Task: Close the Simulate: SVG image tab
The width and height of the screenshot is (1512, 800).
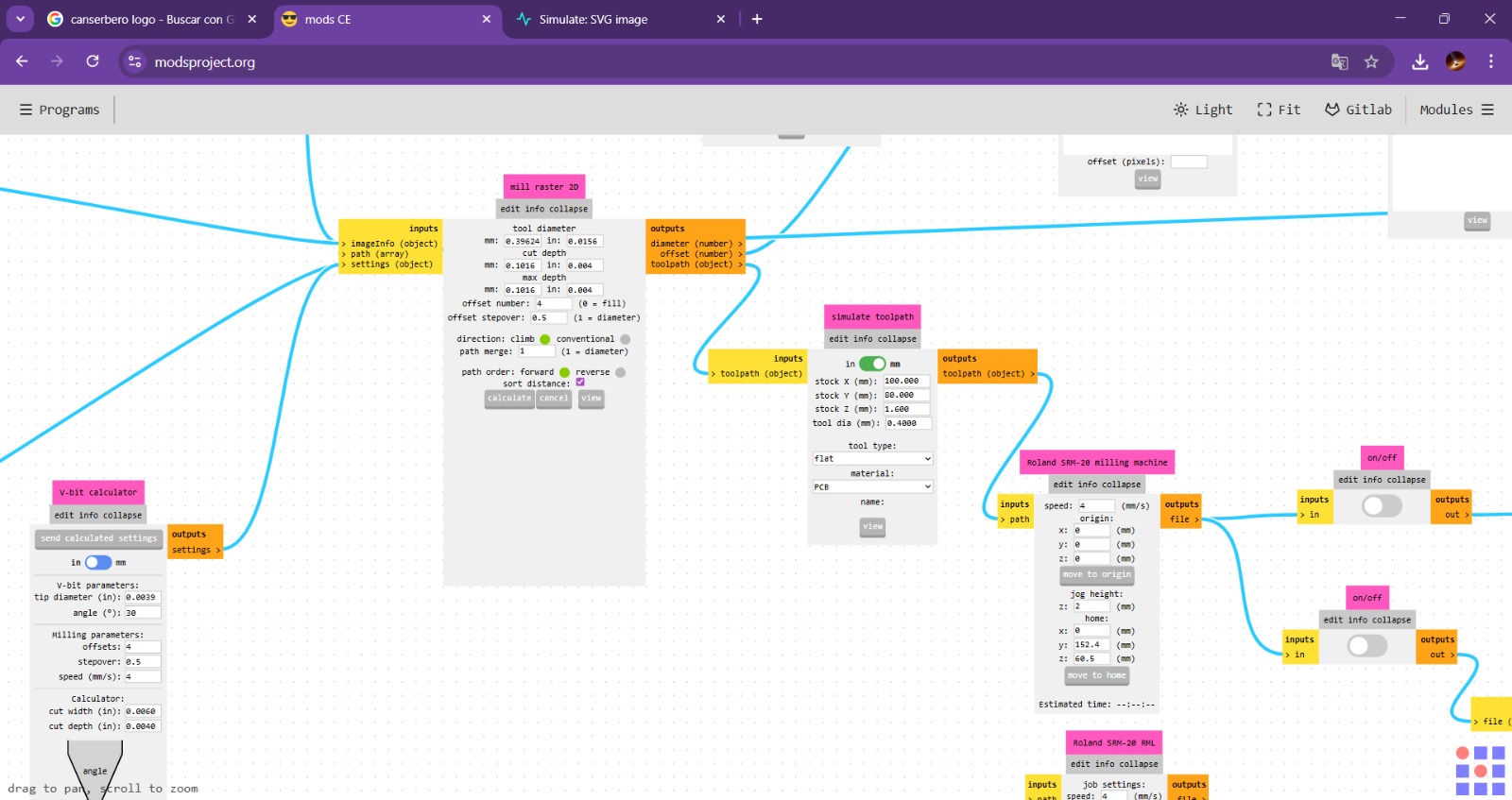Action: point(720,19)
